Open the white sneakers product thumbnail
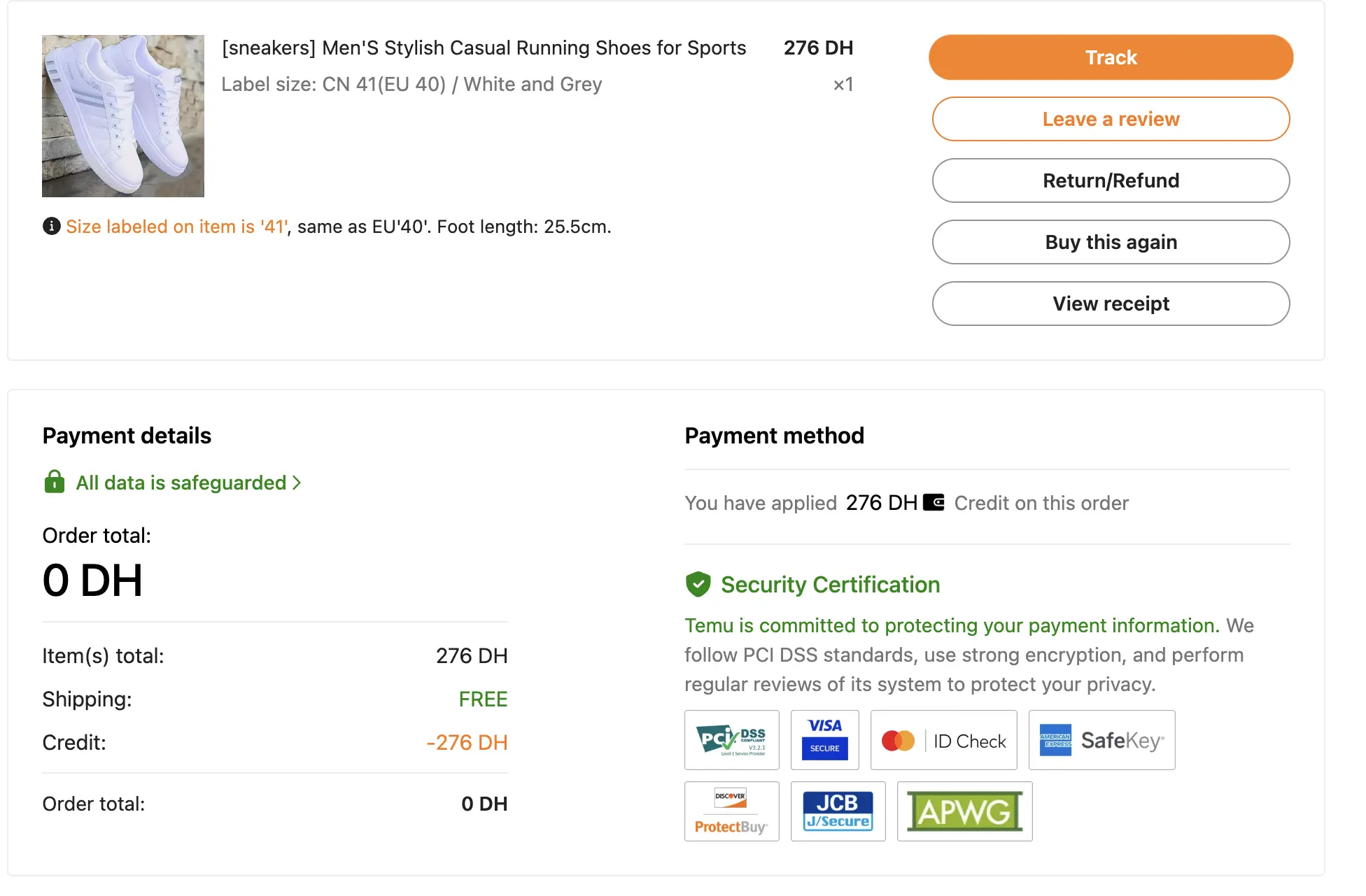 point(123,116)
